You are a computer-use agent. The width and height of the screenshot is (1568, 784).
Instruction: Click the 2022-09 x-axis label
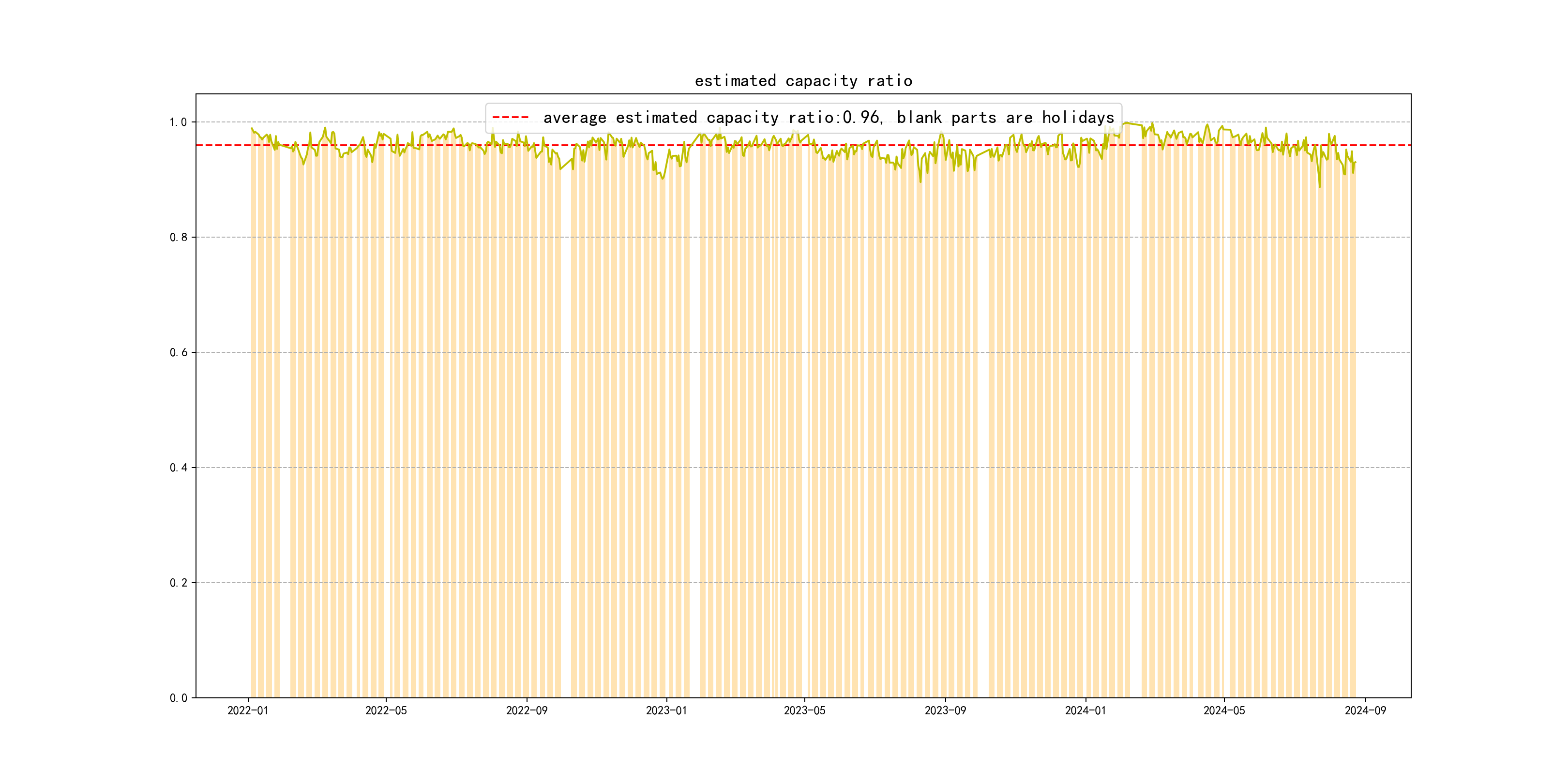[x=527, y=710]
